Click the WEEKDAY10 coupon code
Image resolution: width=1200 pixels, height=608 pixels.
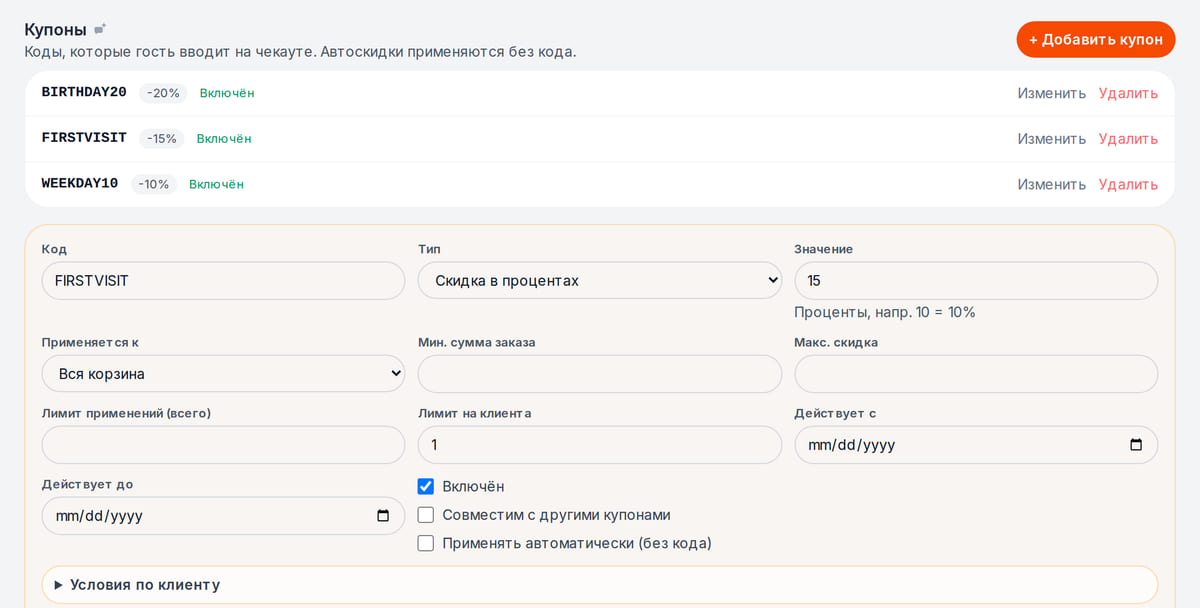click(80, 183)
